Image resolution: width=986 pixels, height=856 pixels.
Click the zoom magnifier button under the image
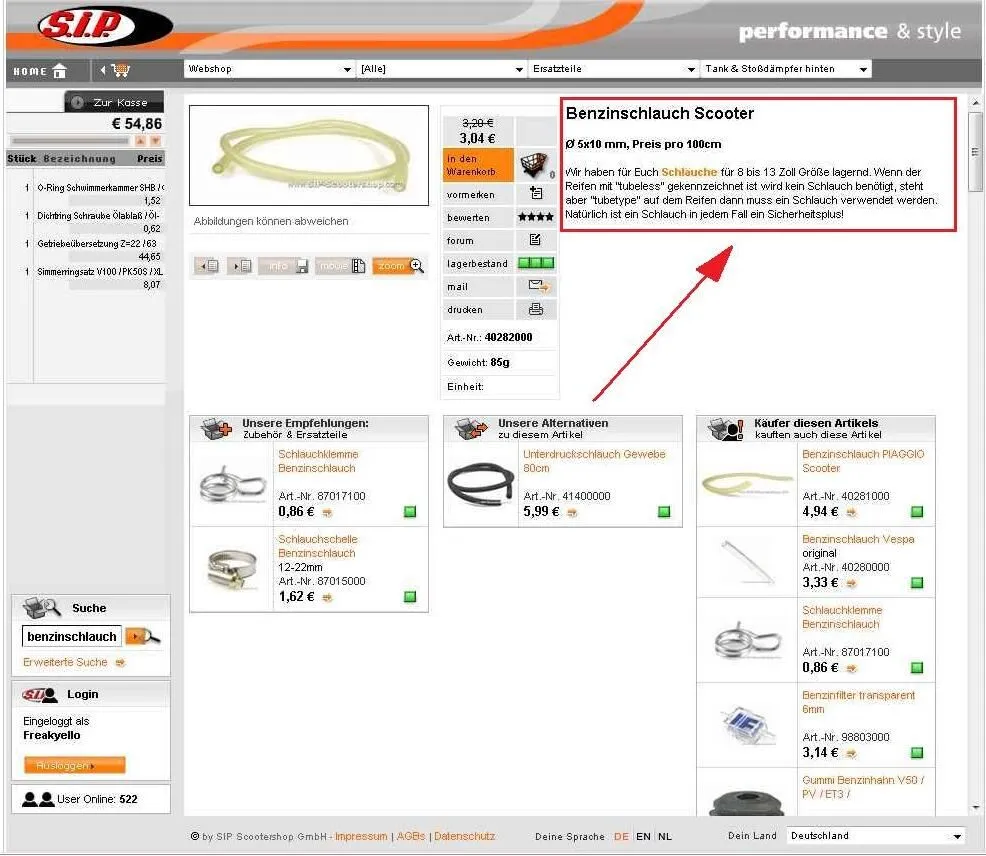[x=399, y=266]
